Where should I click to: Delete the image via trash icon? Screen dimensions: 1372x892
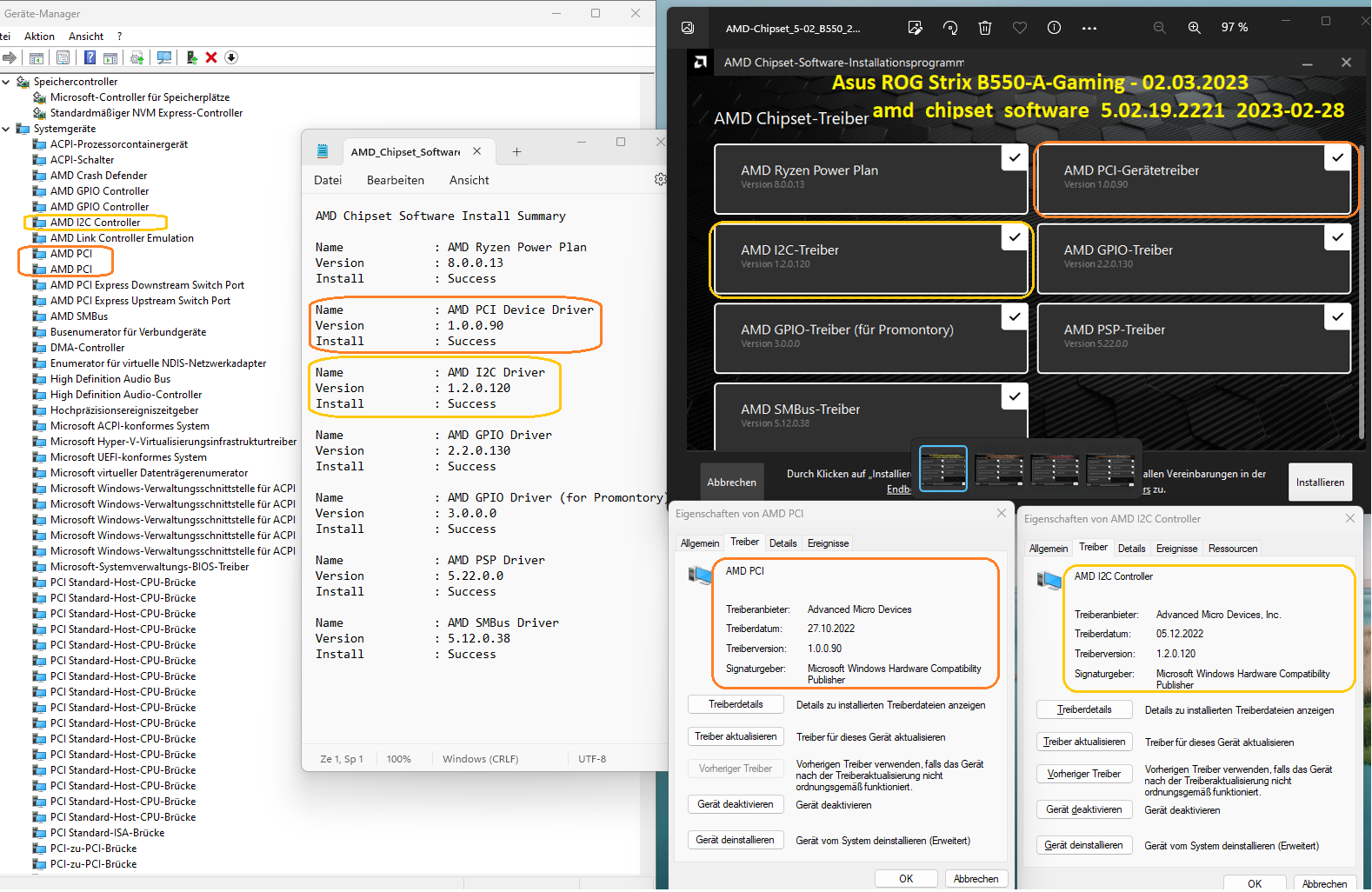(985, 28)
